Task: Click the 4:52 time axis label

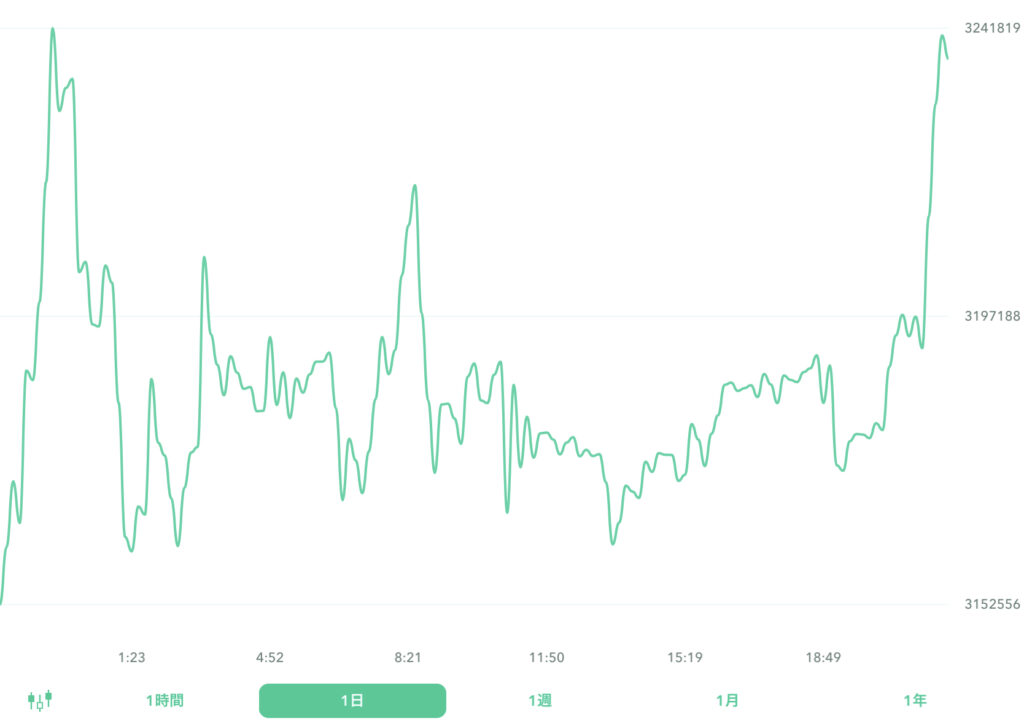Action: [x=270, y=658]
